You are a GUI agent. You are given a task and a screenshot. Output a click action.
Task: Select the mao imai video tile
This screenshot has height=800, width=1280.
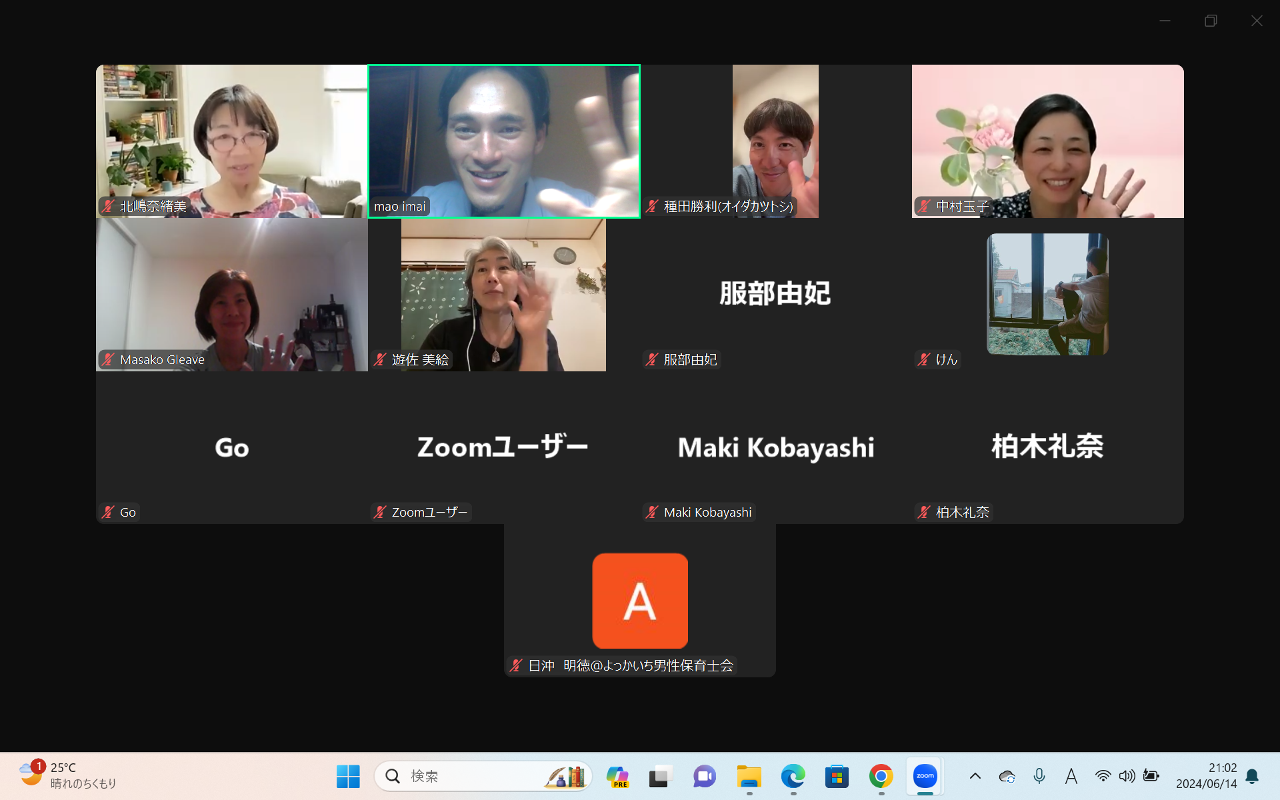pos(504,141)
